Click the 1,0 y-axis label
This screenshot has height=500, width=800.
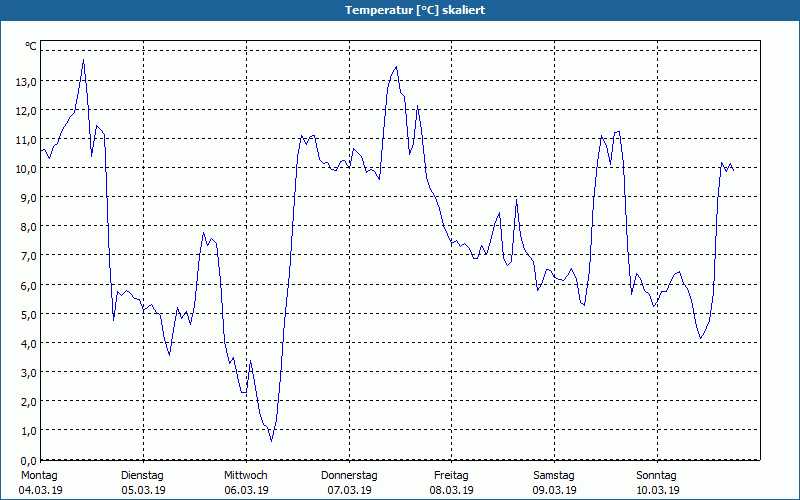pyautogui.click(x=29, y=431)
